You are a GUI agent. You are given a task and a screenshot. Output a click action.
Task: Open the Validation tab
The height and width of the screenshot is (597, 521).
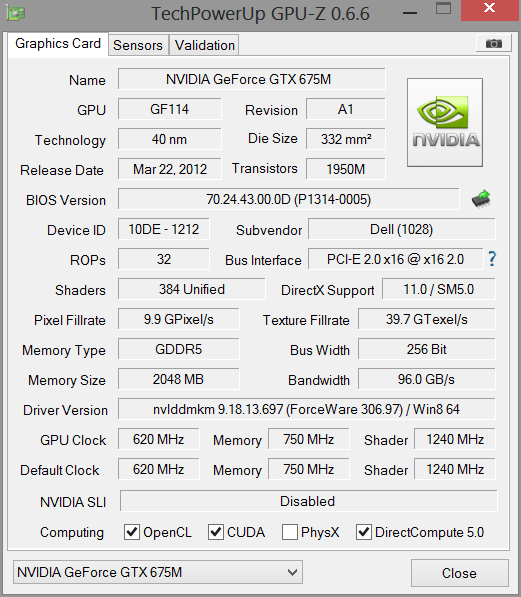(205, 45)
